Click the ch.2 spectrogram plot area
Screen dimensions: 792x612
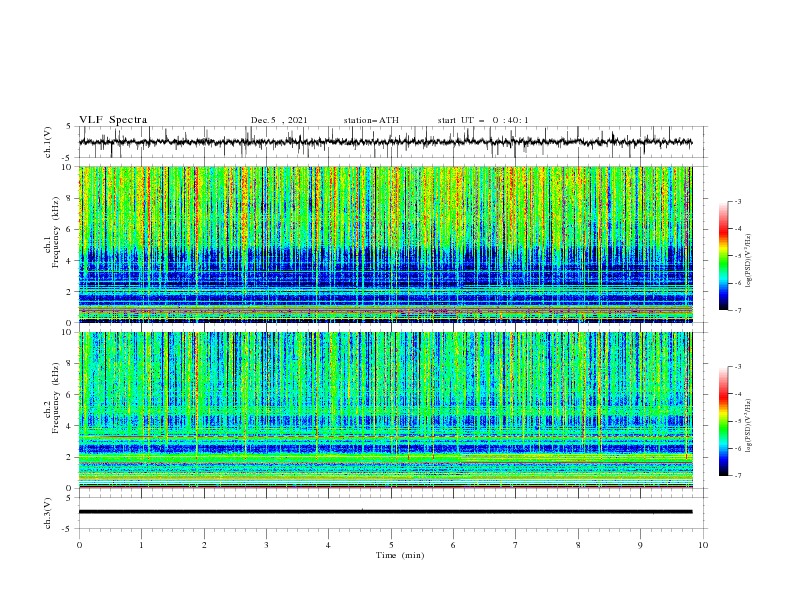pyautogui.click(x=385, y=410)
